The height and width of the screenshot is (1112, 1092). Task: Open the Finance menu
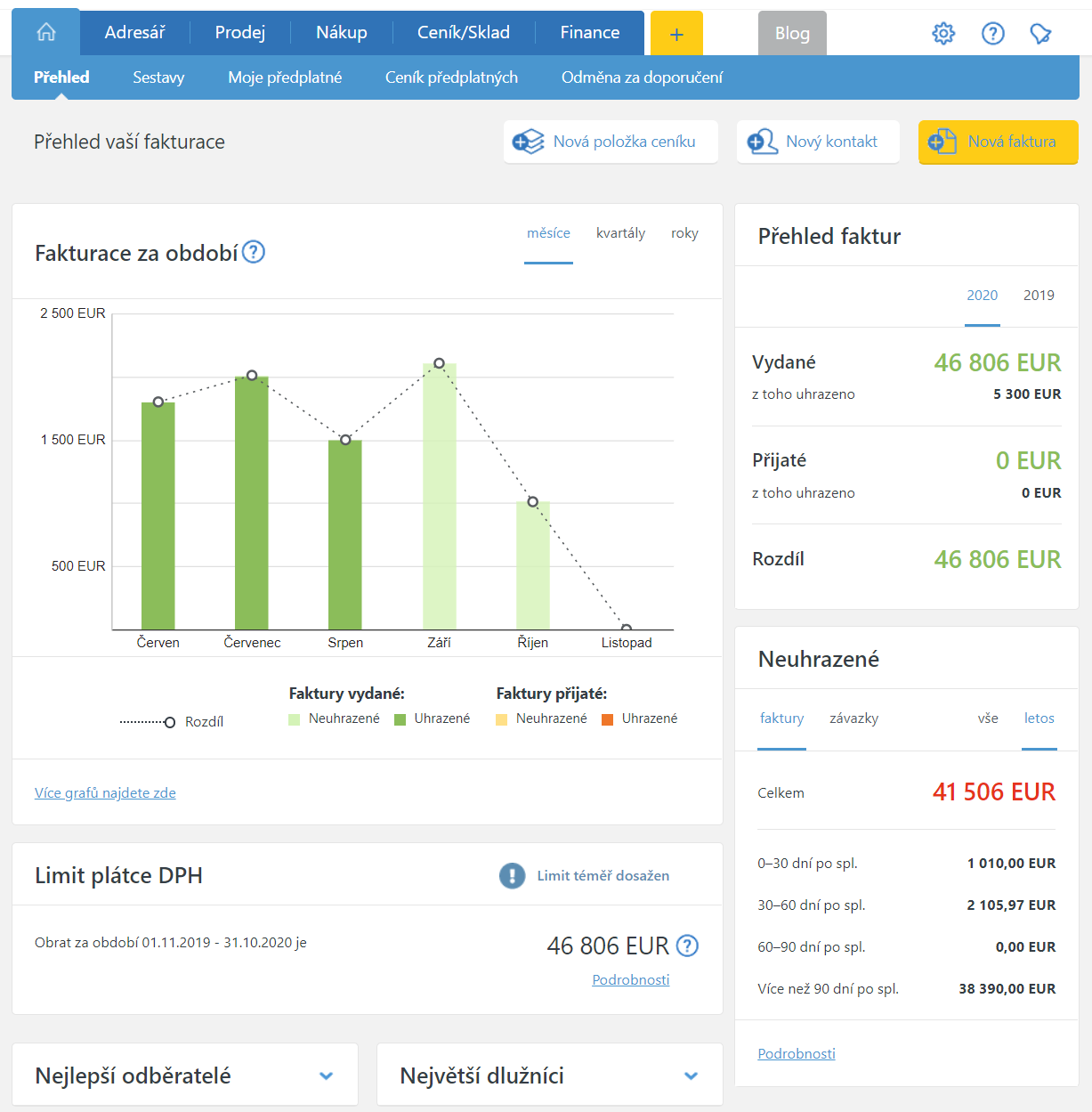[x=589, y=33]
